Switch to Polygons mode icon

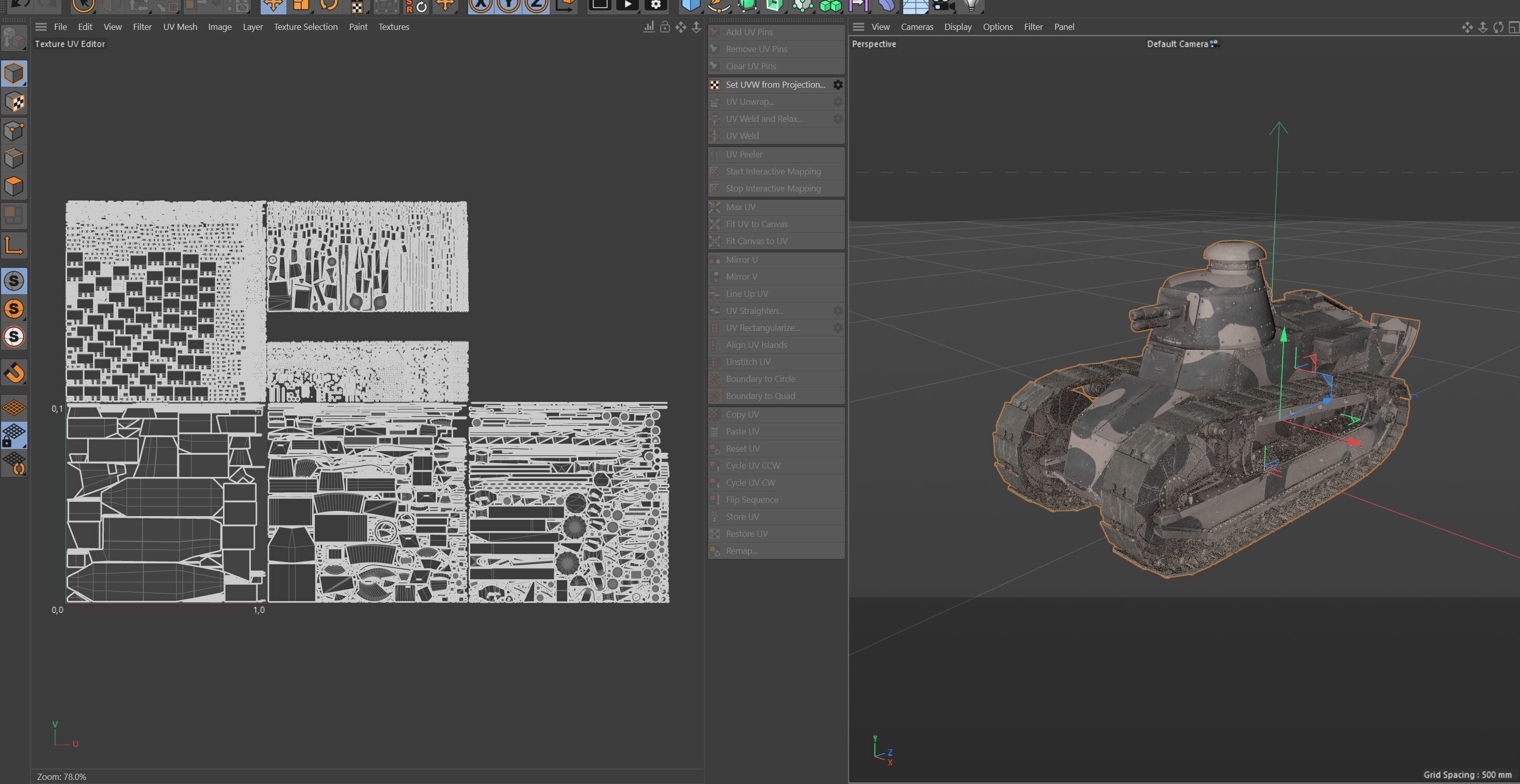click(14, 187)
